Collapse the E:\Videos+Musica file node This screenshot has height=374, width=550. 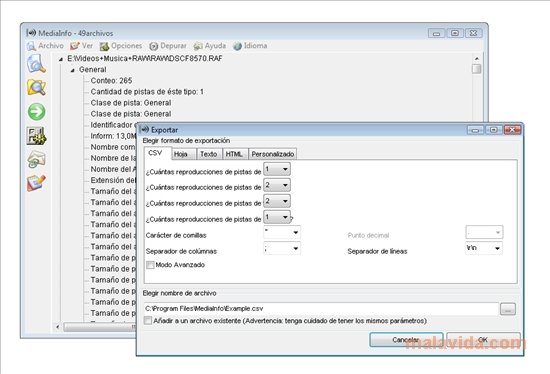61,59
